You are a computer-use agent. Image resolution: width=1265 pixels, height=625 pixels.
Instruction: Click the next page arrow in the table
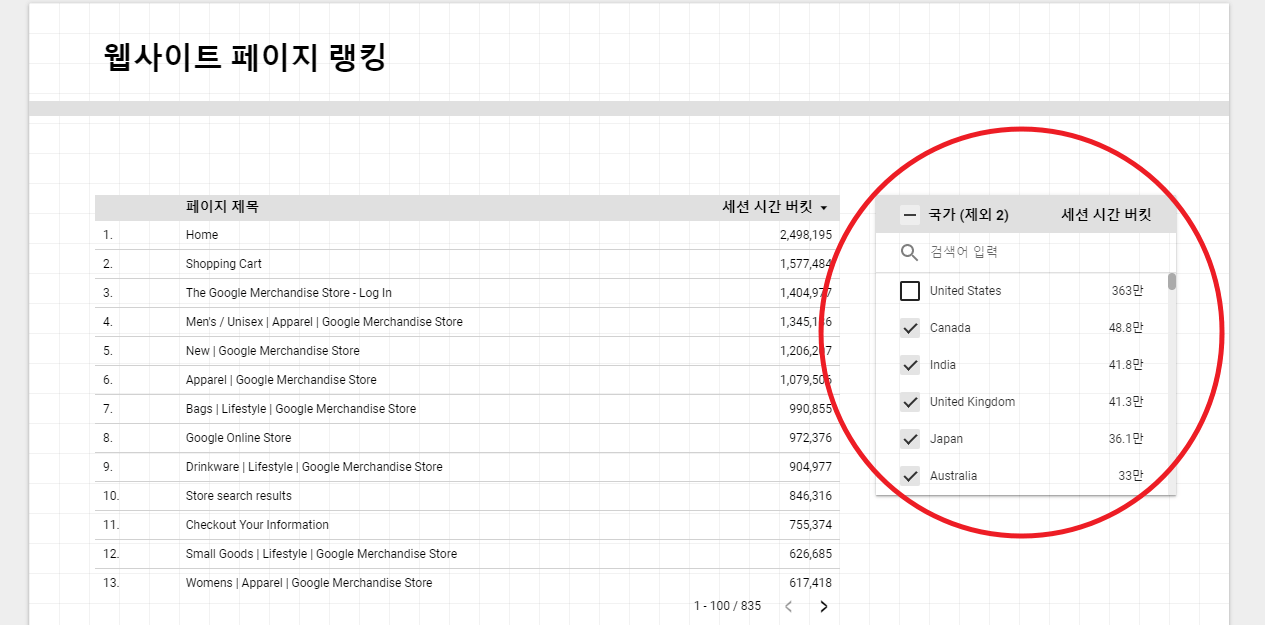[x=823, y=606]
